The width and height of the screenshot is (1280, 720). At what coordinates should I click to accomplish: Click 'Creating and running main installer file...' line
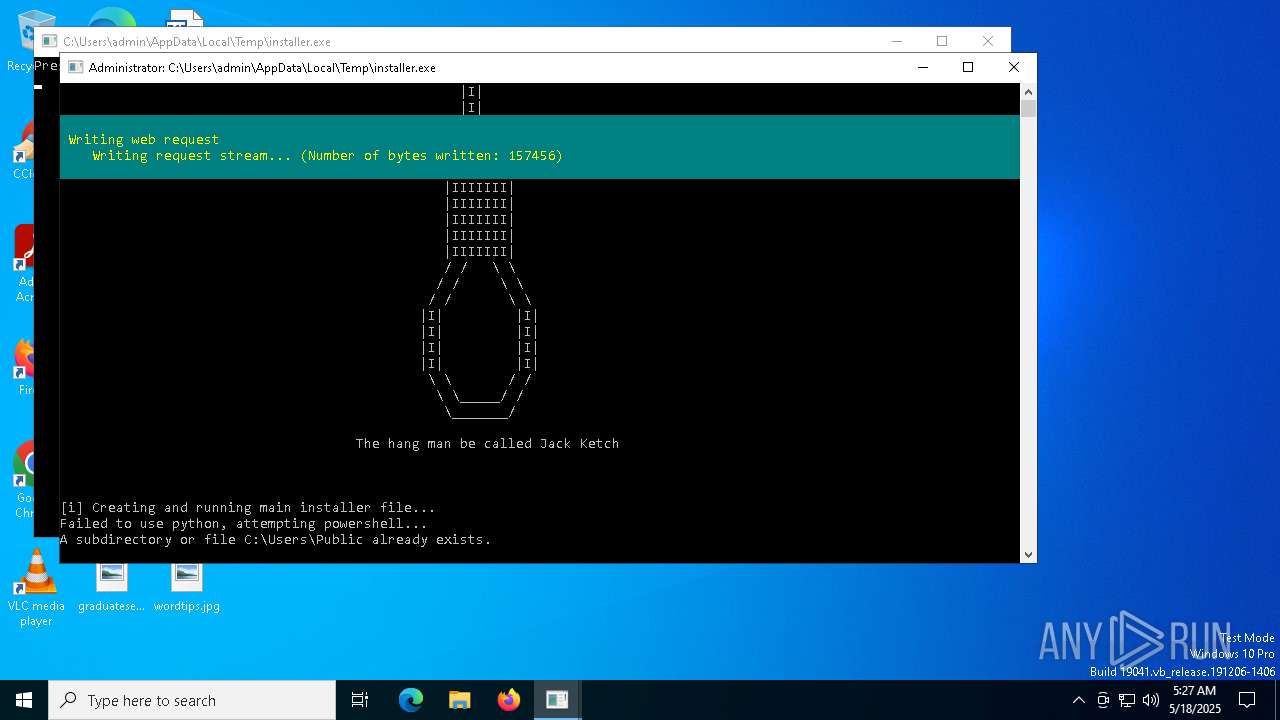(x=247, y=507)
